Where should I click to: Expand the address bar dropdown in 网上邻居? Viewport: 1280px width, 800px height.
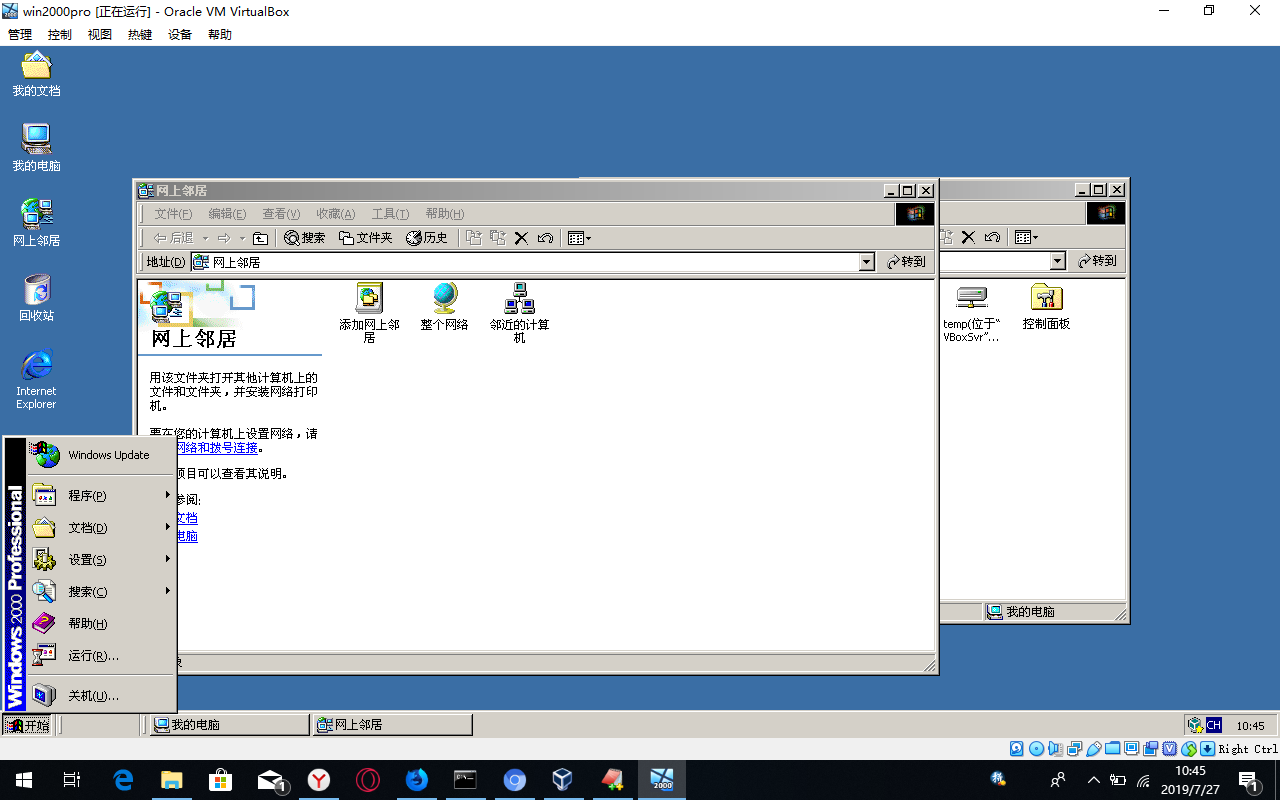click(867, 262)
